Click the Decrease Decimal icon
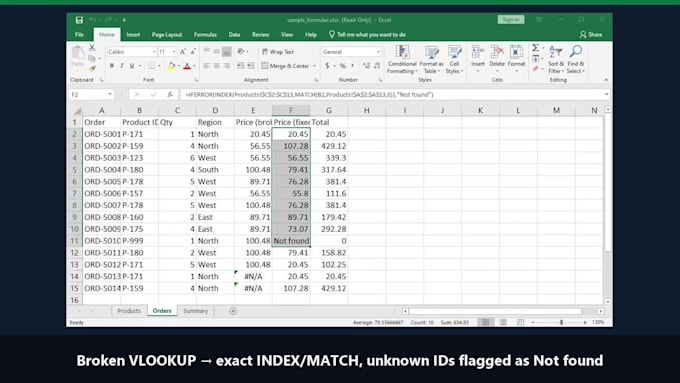Image resolution: width=680 pixels, height=383 pixels. (377, 66)
